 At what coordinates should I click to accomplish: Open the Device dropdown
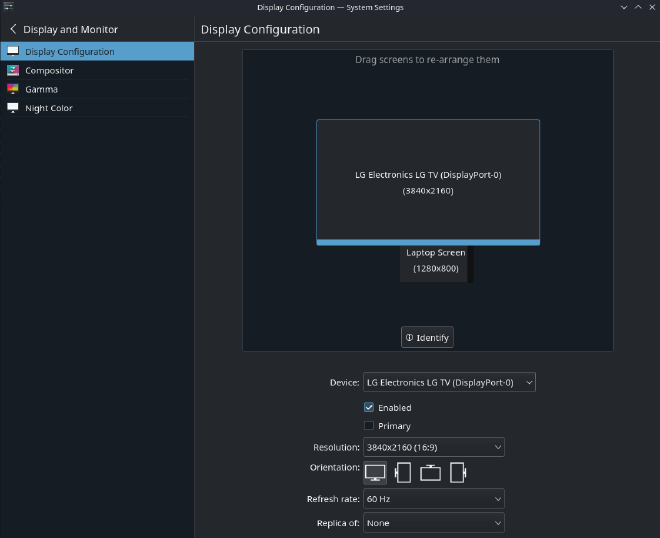coord(448,382)
